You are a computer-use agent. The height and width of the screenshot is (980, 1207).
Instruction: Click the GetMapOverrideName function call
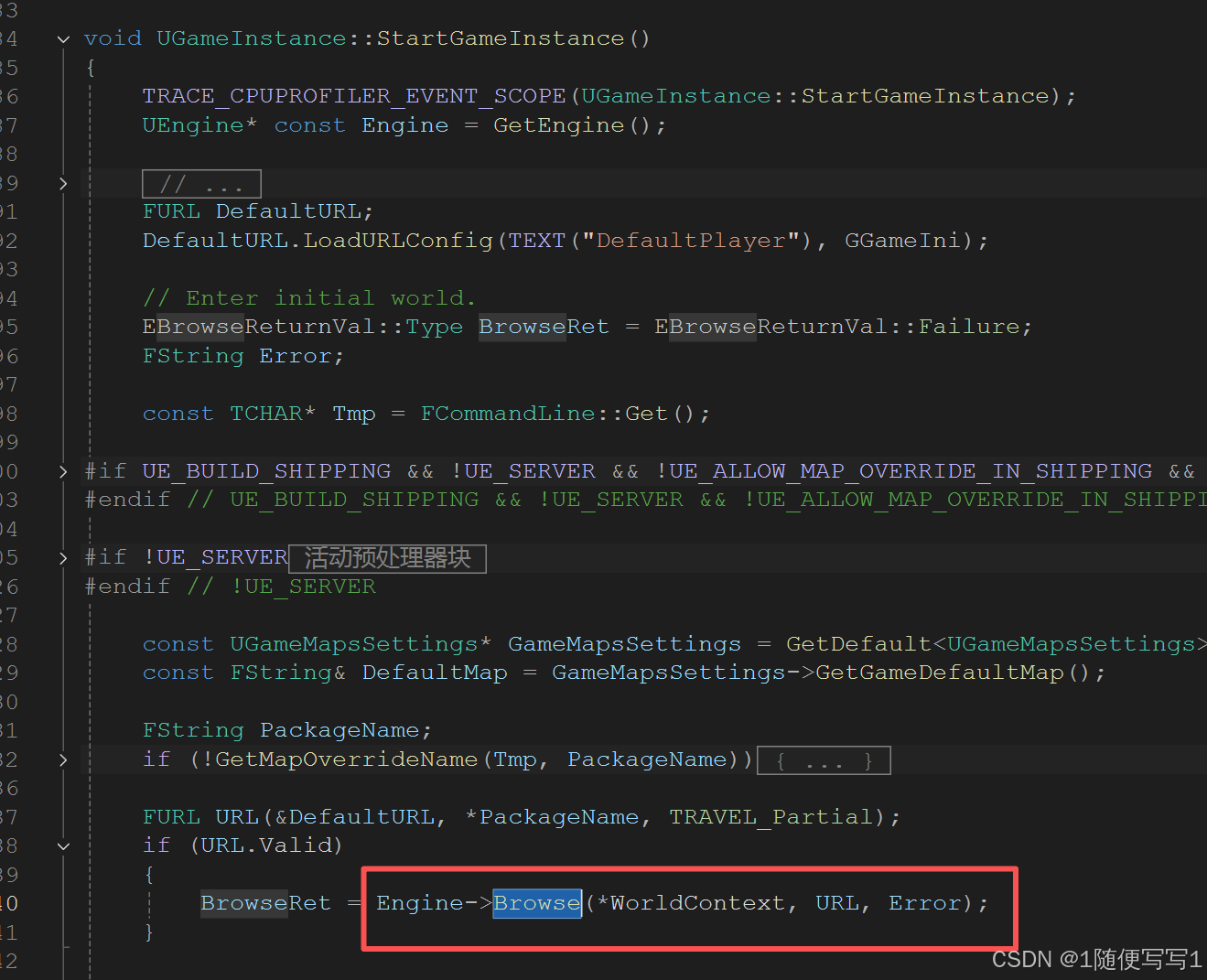[x=346, y=759]
